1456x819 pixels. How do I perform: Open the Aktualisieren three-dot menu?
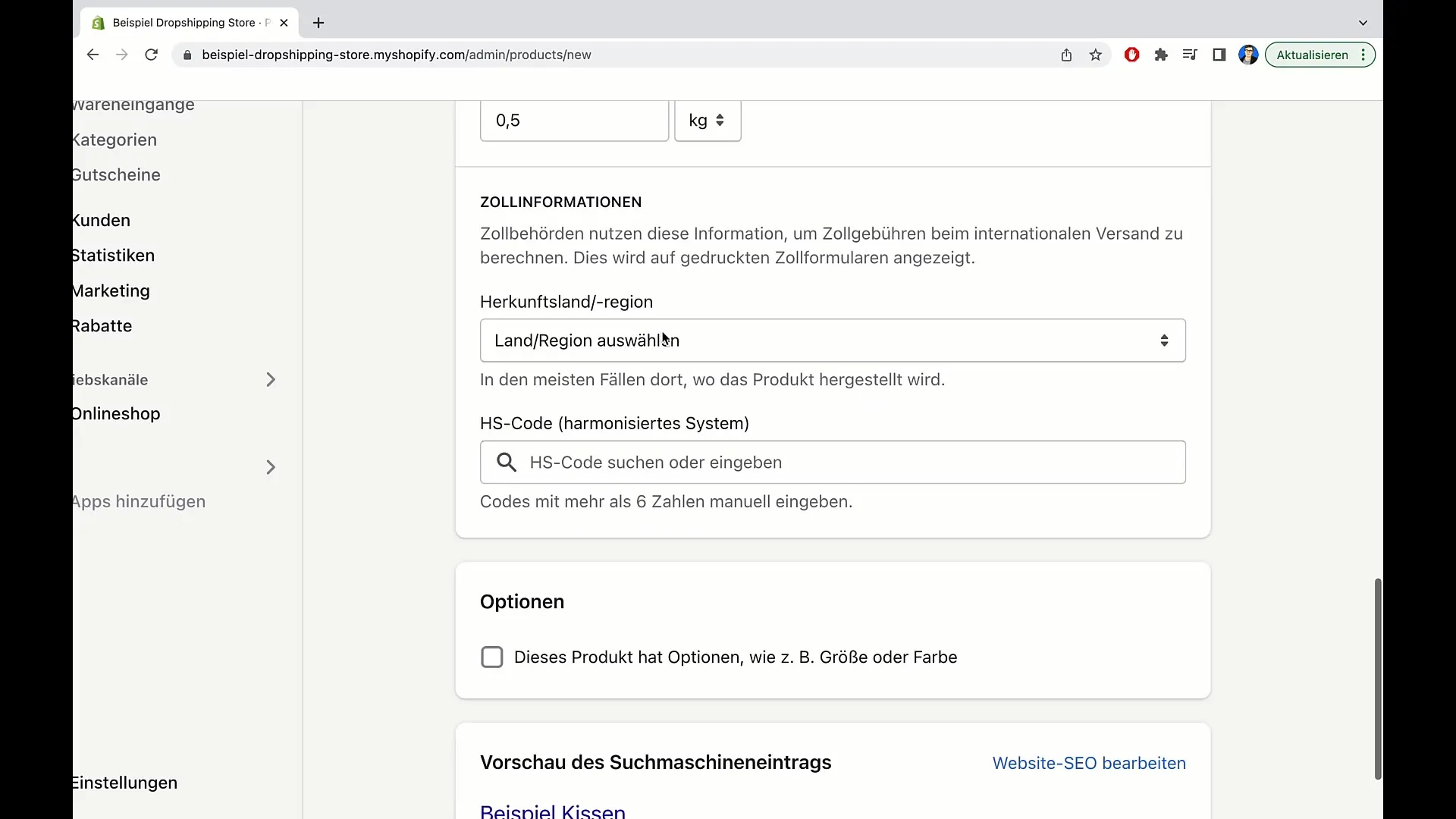click(x=1363, y=55)
